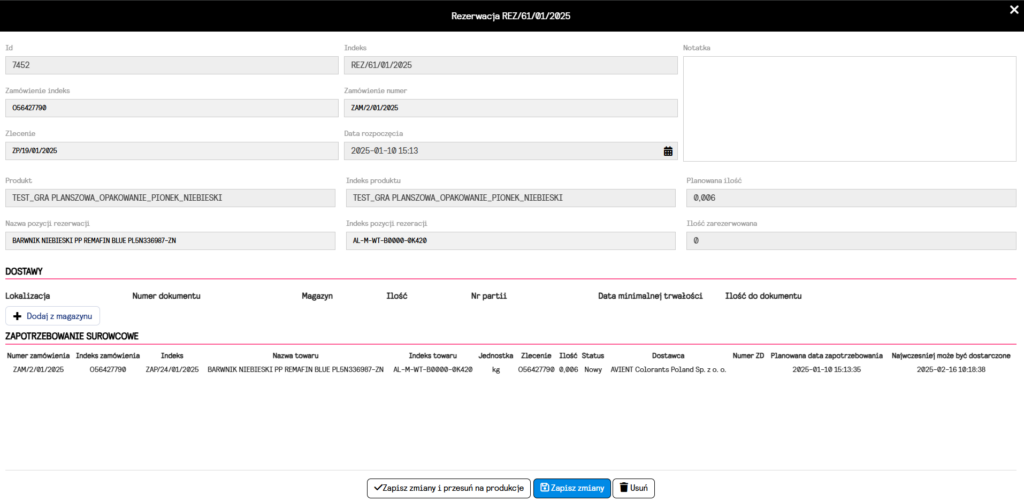Click the Planowana ilość field

[x=849, y=198]
